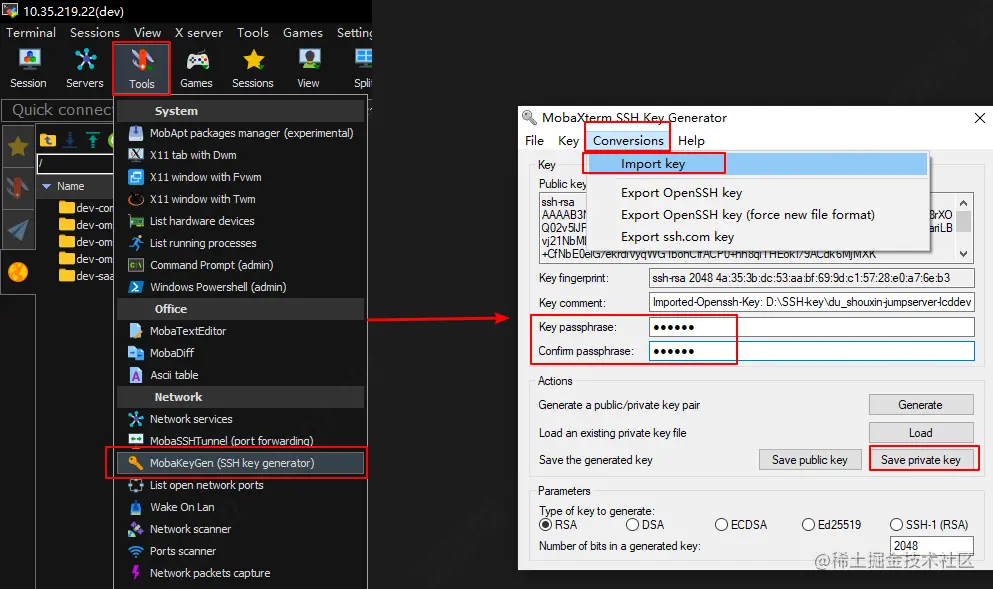993x589 pixels.
Task: Open MobApt packages manager entry
Action: [241, 133]
